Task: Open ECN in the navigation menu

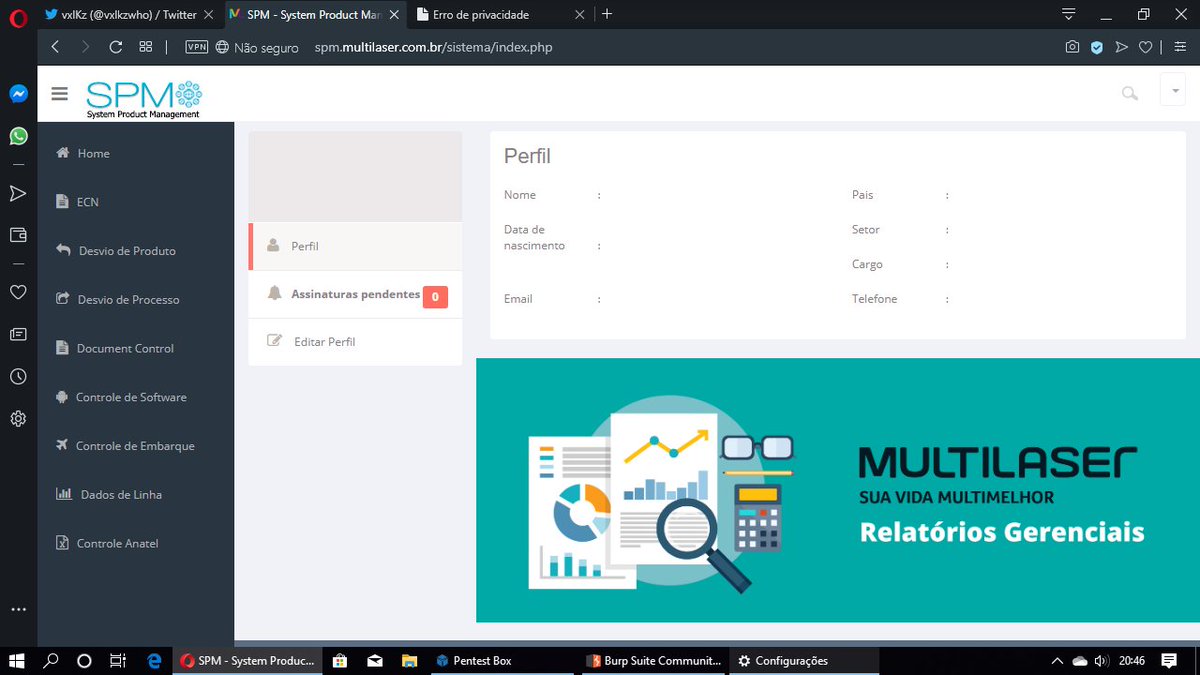Action: coord(136,202)
